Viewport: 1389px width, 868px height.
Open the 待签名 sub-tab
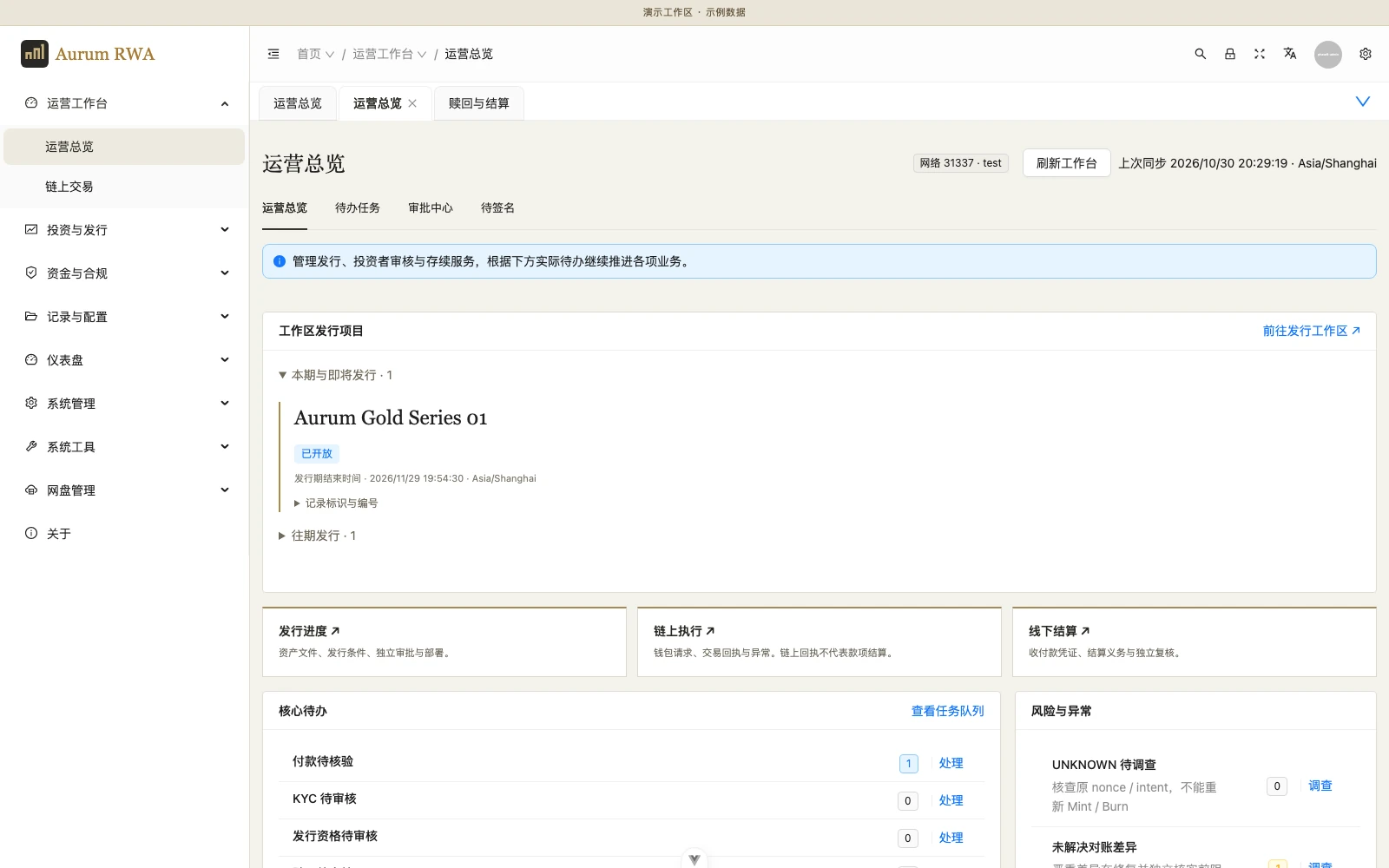[497, 208]
